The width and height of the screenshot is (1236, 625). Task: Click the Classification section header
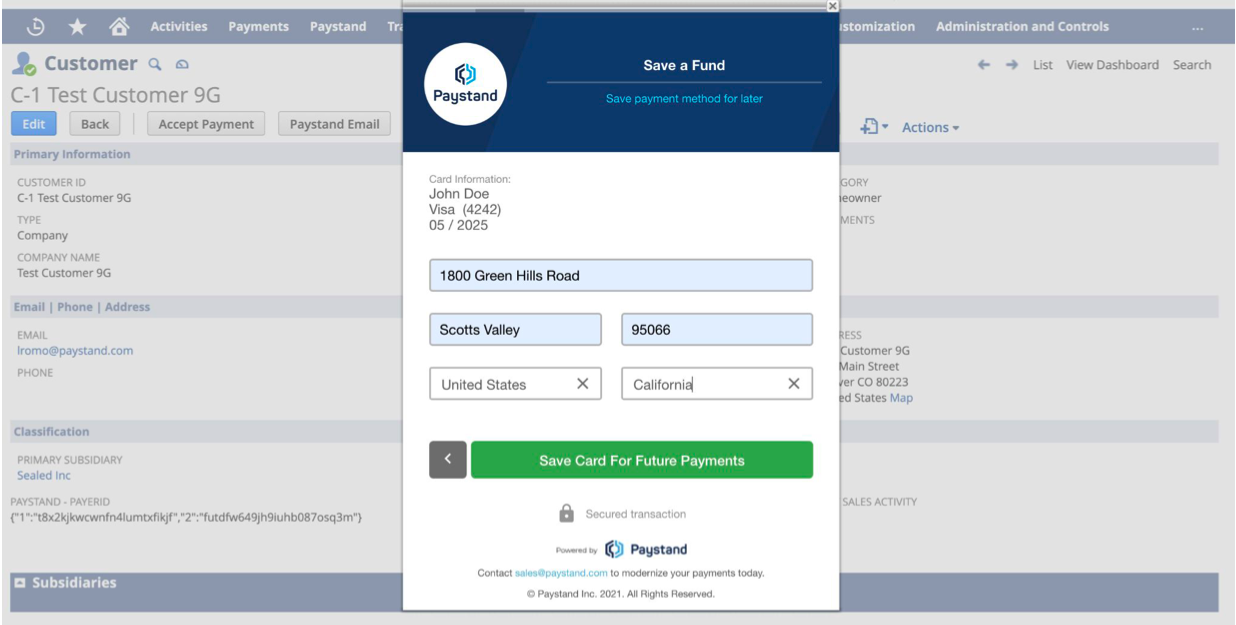pyautogui.click(x=51, y=432)
